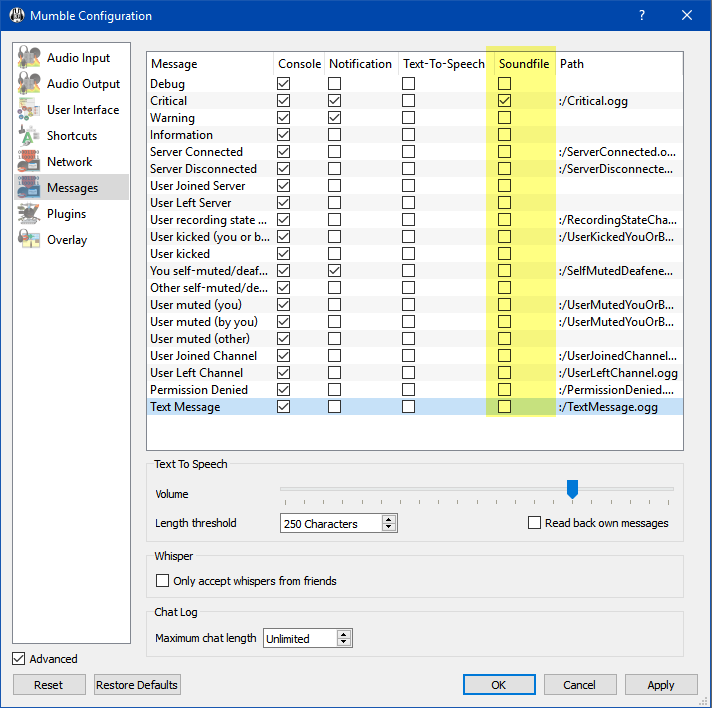This screenshot has width=712, height=708.
Task: Disable Notification for Warning row
Action: pyautogui.click(x=334, y=118)
